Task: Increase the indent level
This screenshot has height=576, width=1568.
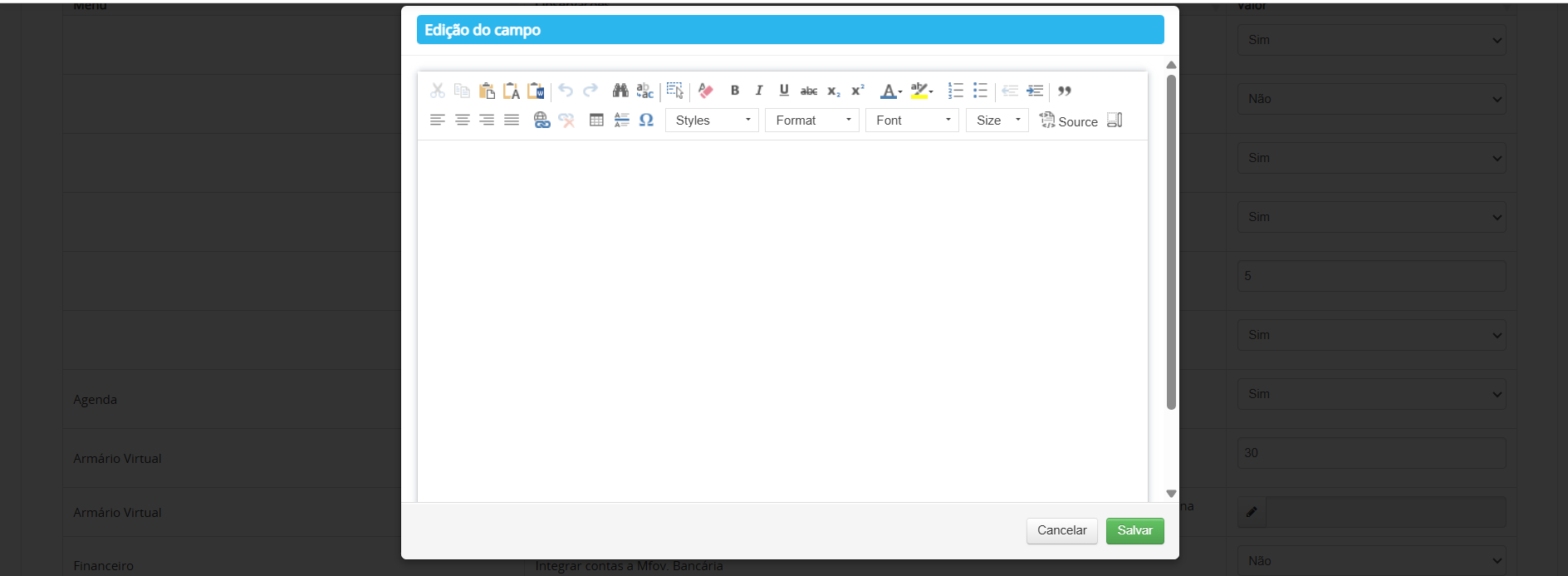Action: [1035, 91]
